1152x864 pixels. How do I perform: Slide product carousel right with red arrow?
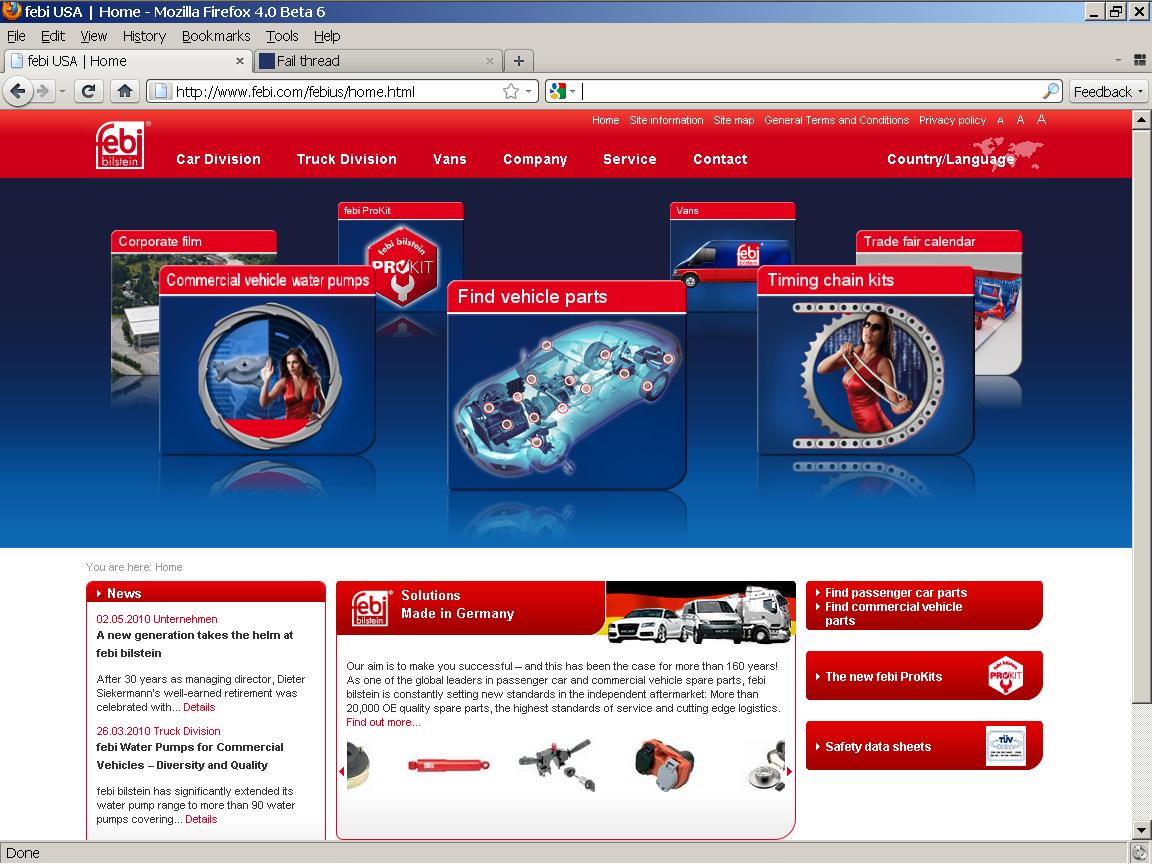789,771
